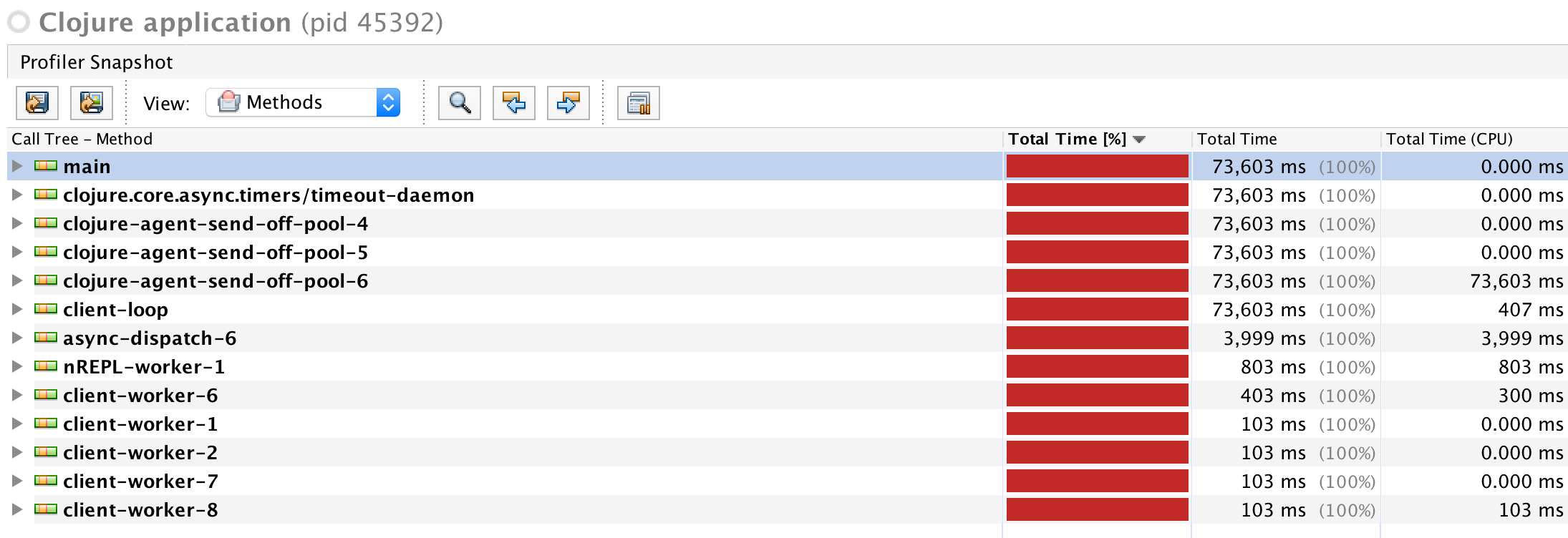
Task: Click the export snapshot to file icon
Action: coord(37,103)
